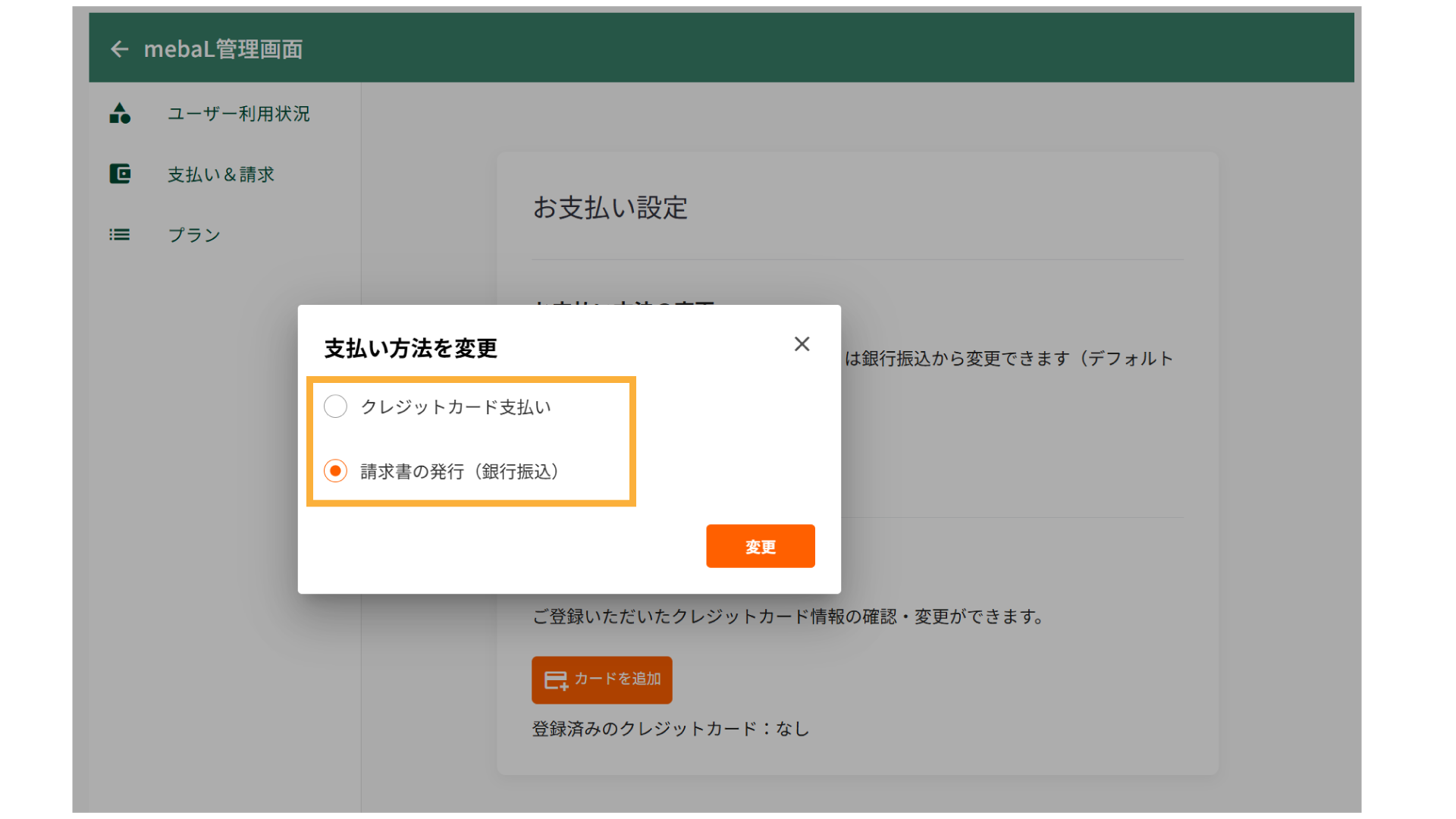The height and width of the screenshot is (819, 1456).
Task: Click the wallet icon for 支払い＆請求
Action: pos(120,174)
